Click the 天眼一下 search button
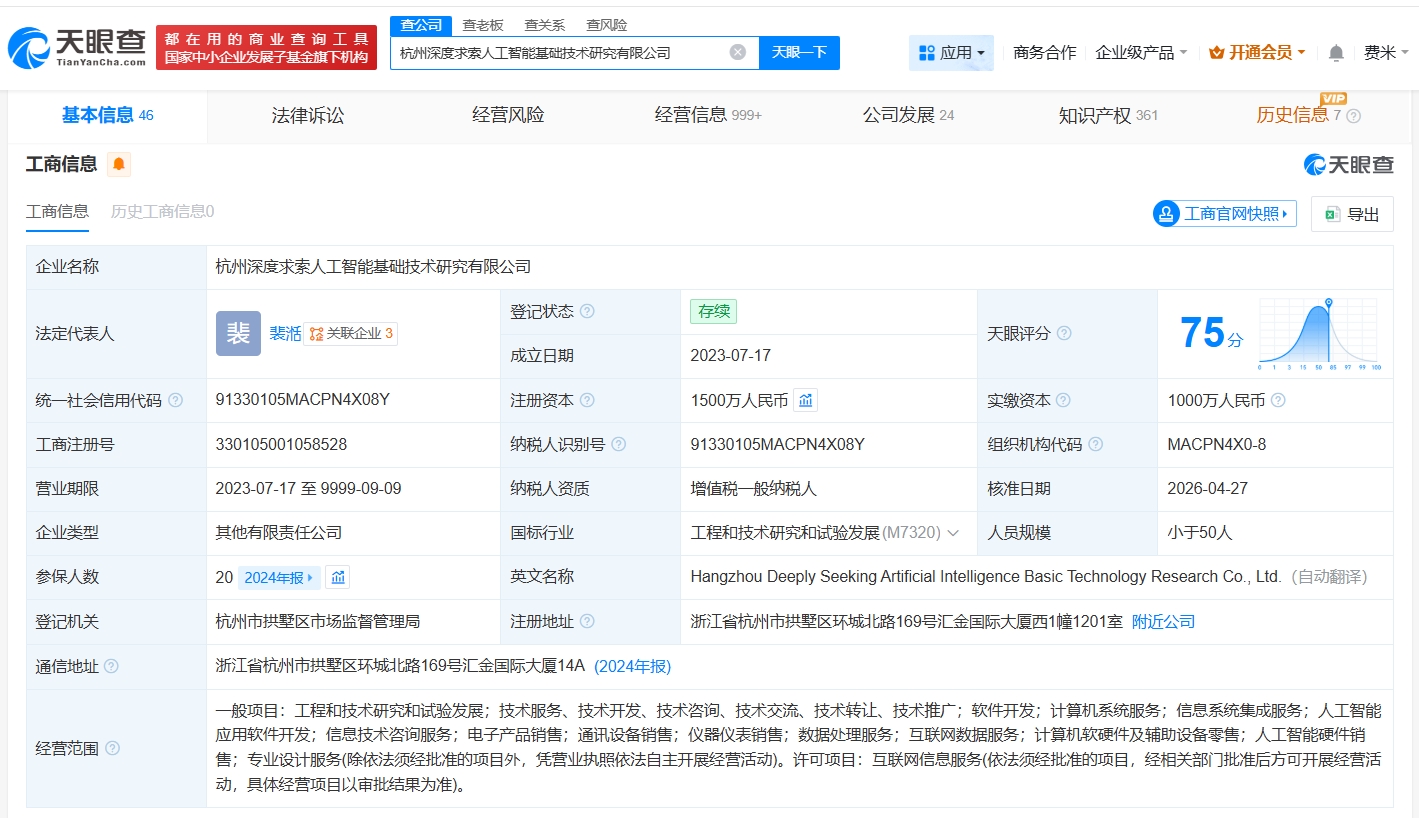The image size is (1419, 818). [x=799, y=53]
